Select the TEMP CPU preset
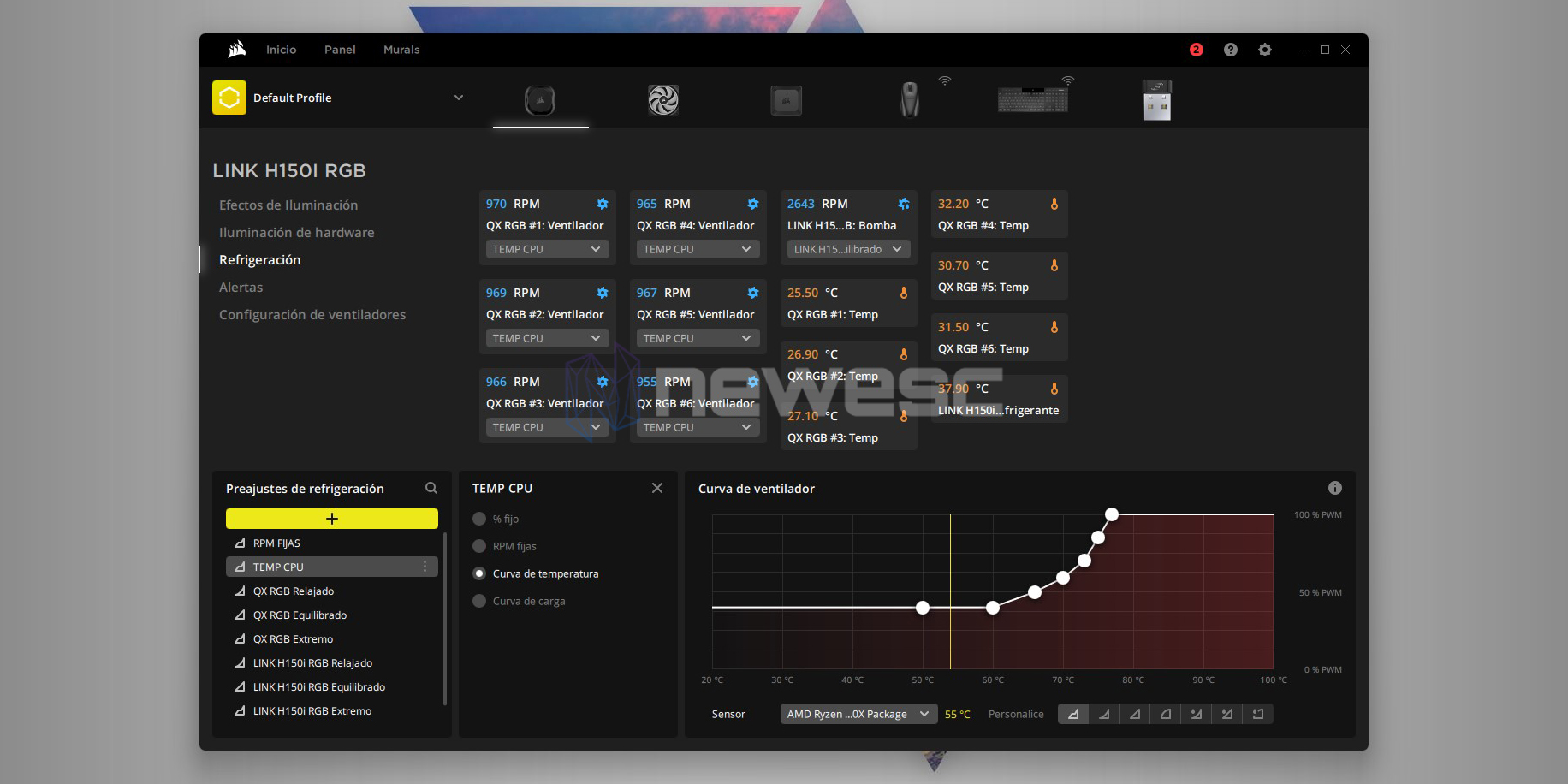The width and height of the screenshot is (1568, 784). tap(332, 567)
